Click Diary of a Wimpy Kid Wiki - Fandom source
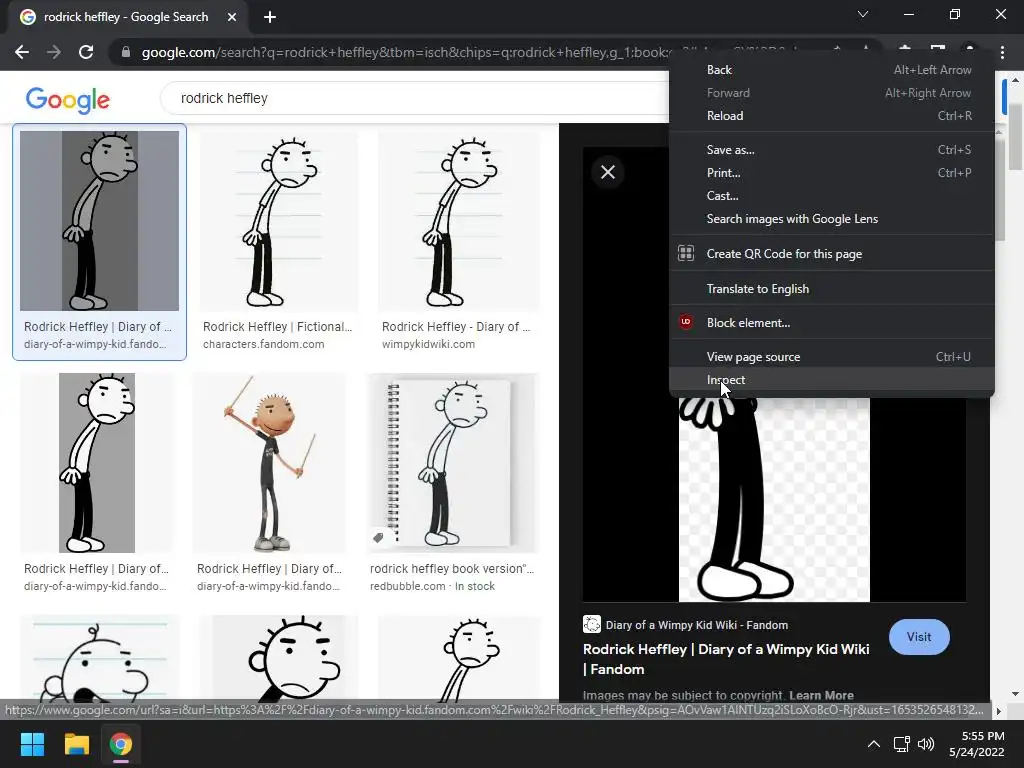Viewport: 1024px width, 768px height. [x=697, y=625]
